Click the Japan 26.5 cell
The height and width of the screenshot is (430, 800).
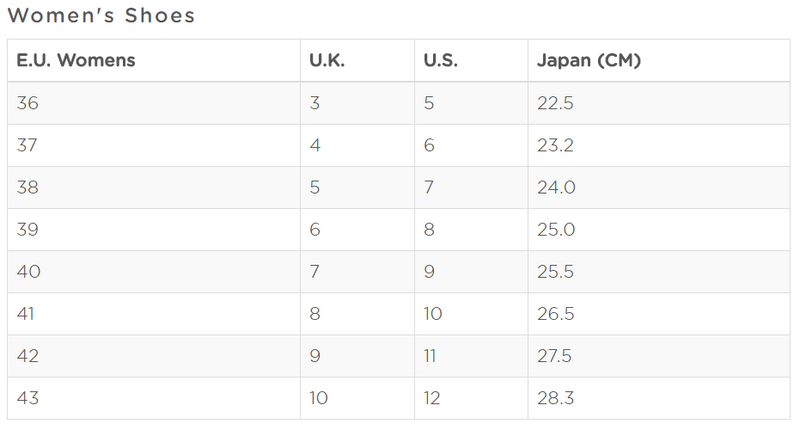click(659, 314)
